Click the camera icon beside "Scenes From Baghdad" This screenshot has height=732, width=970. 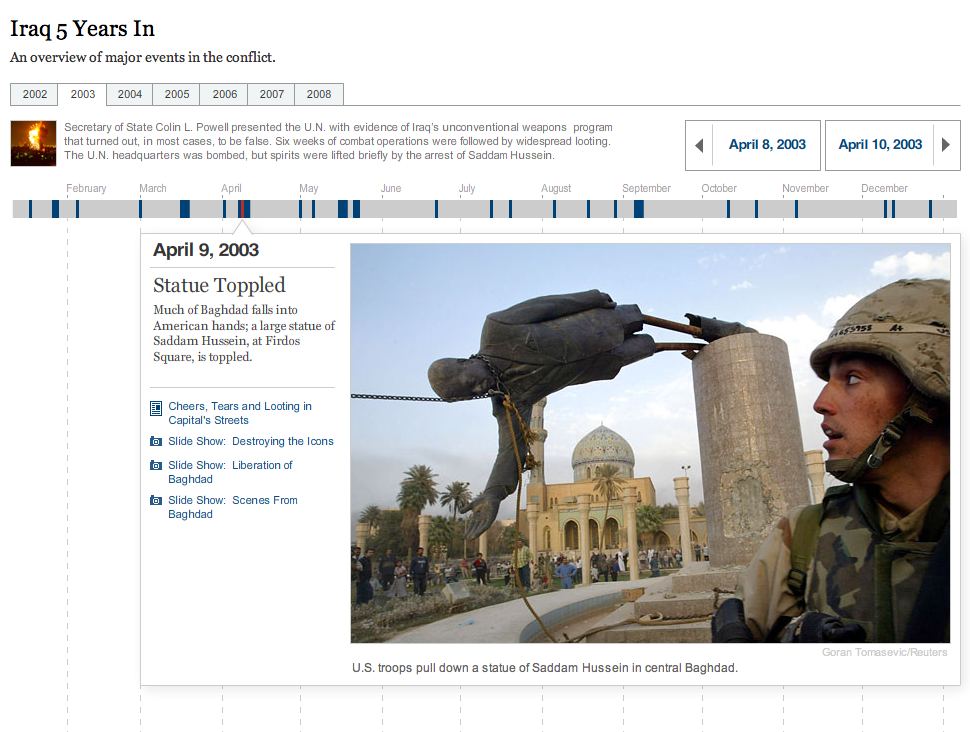155,500
